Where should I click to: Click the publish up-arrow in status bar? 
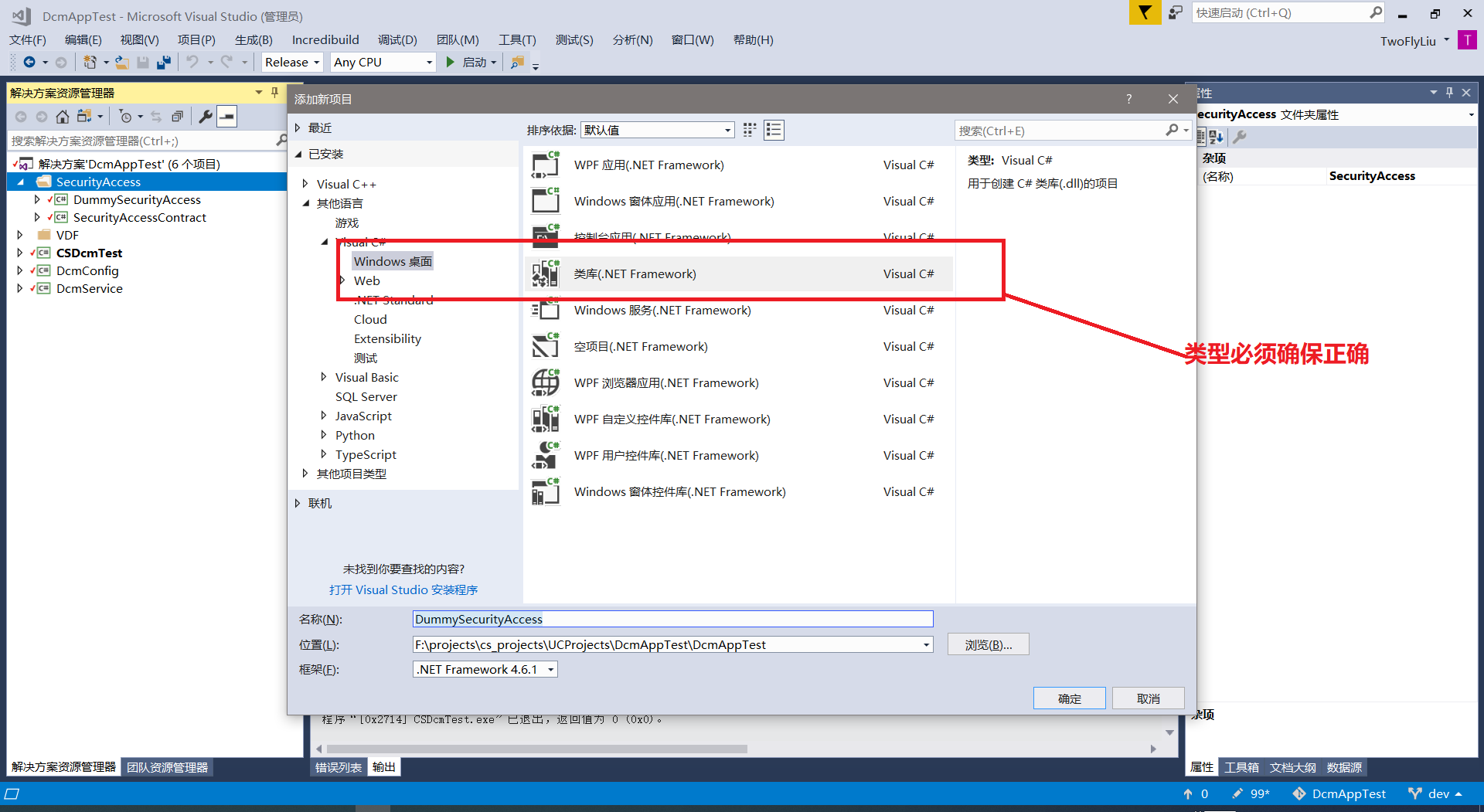coord(1188,793)
